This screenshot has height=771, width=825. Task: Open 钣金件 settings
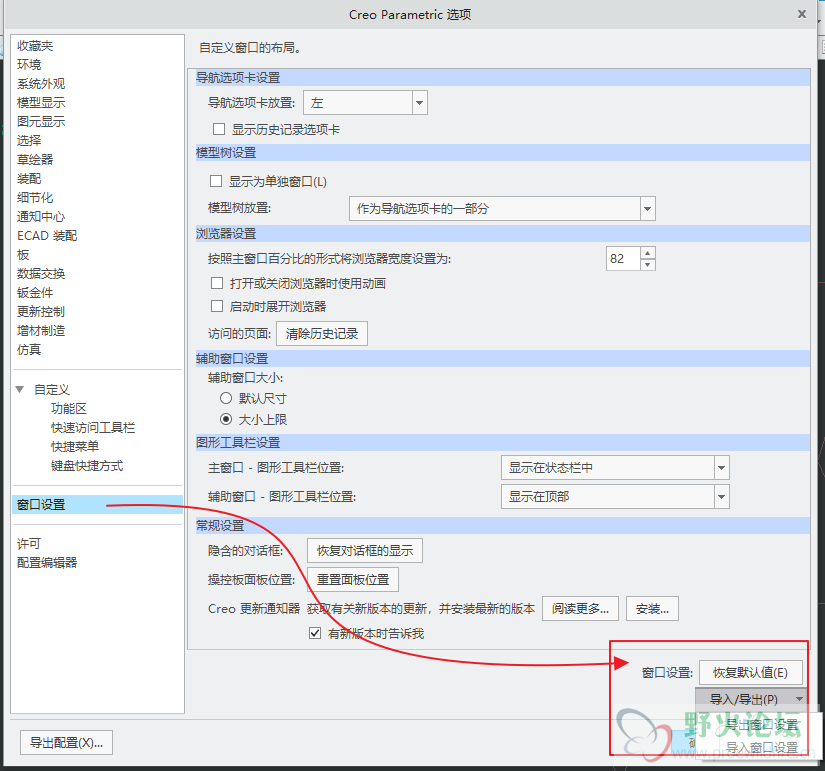click(35, 293)
